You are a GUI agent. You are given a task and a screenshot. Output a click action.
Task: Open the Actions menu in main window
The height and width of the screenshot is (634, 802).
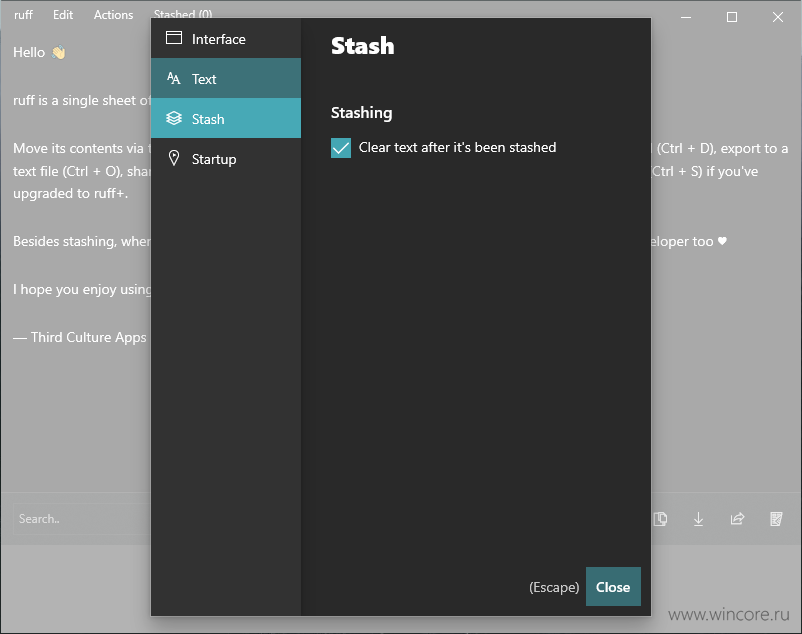point(113,15)
